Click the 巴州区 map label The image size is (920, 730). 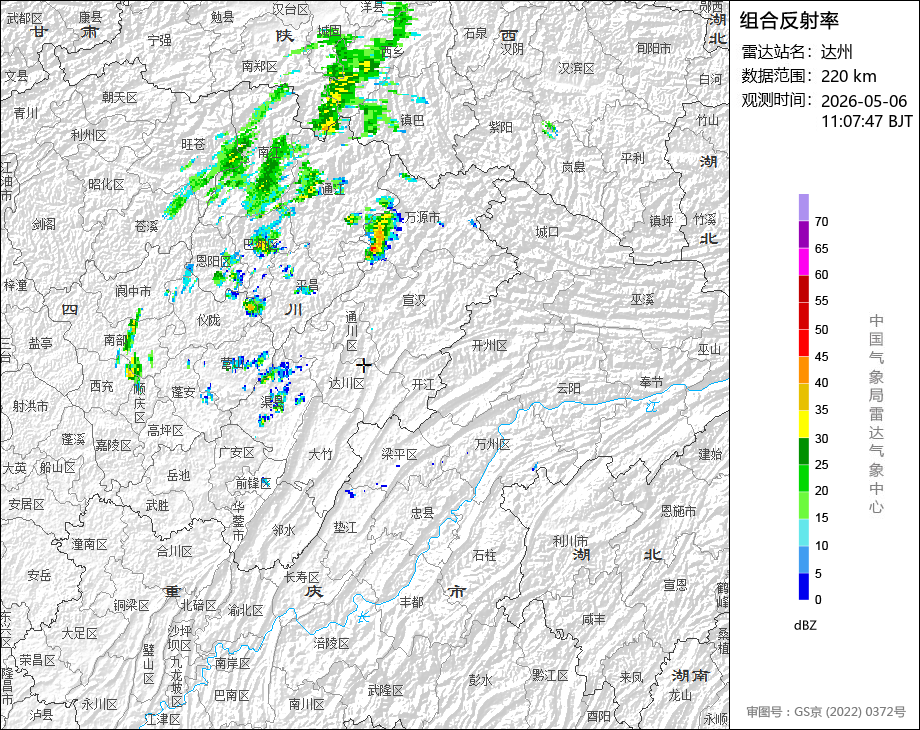pos(261,244)
